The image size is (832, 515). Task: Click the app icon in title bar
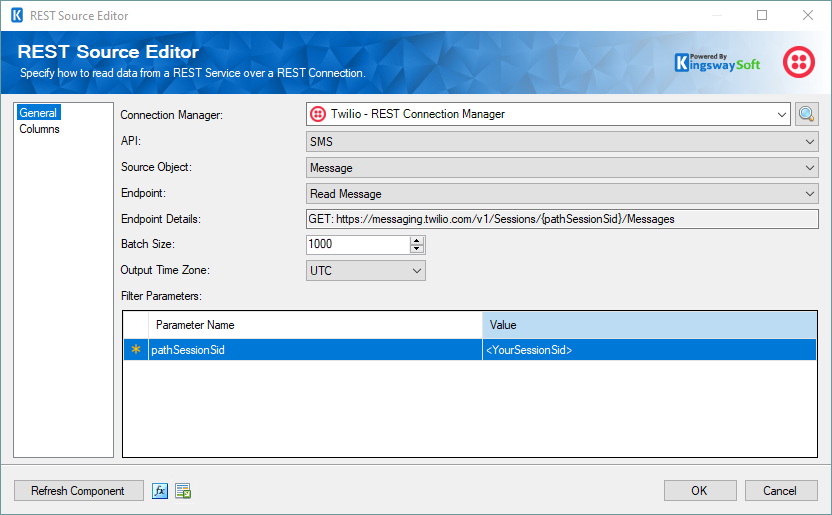17,15
